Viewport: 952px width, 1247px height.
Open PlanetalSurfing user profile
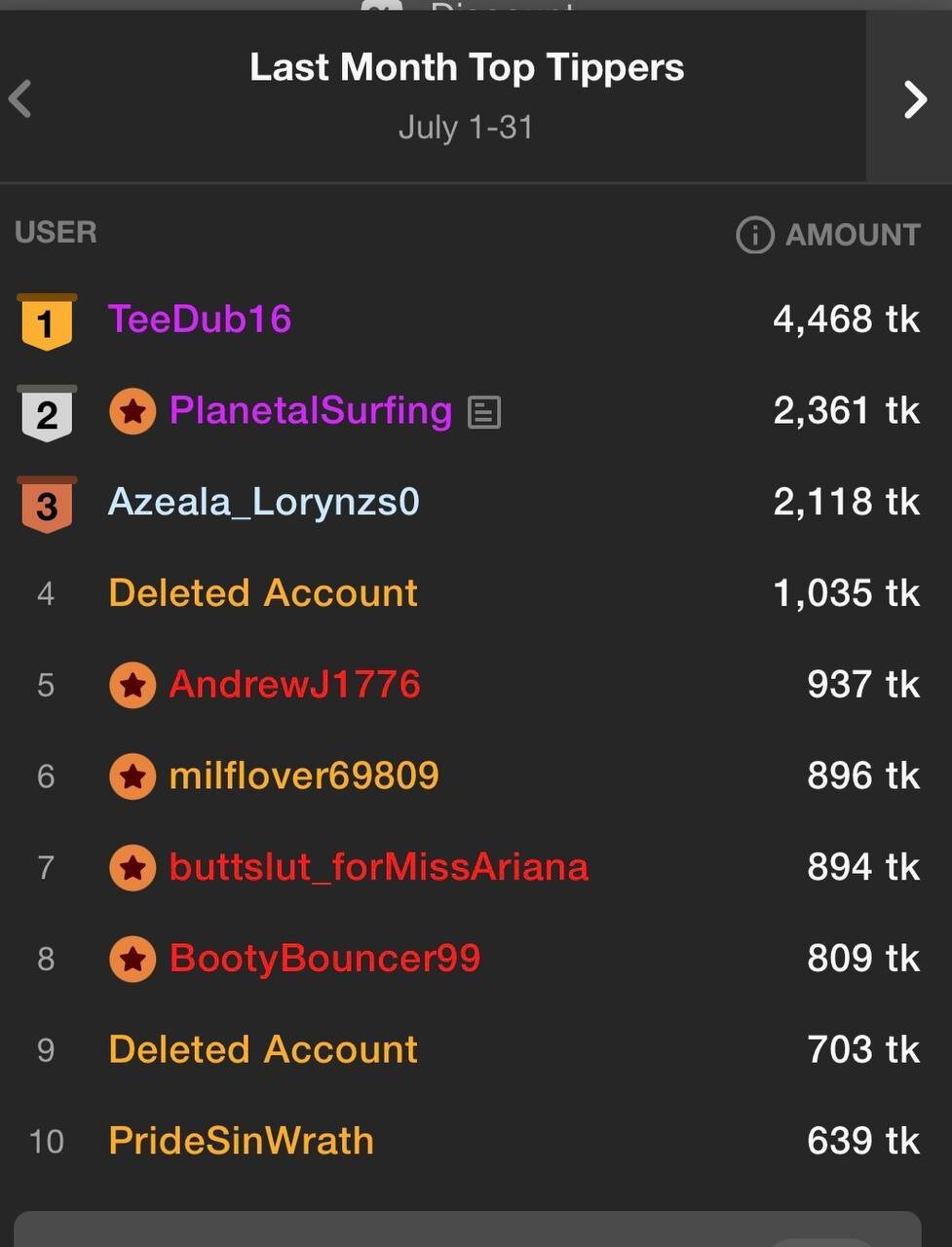click(x=311, y=411)
